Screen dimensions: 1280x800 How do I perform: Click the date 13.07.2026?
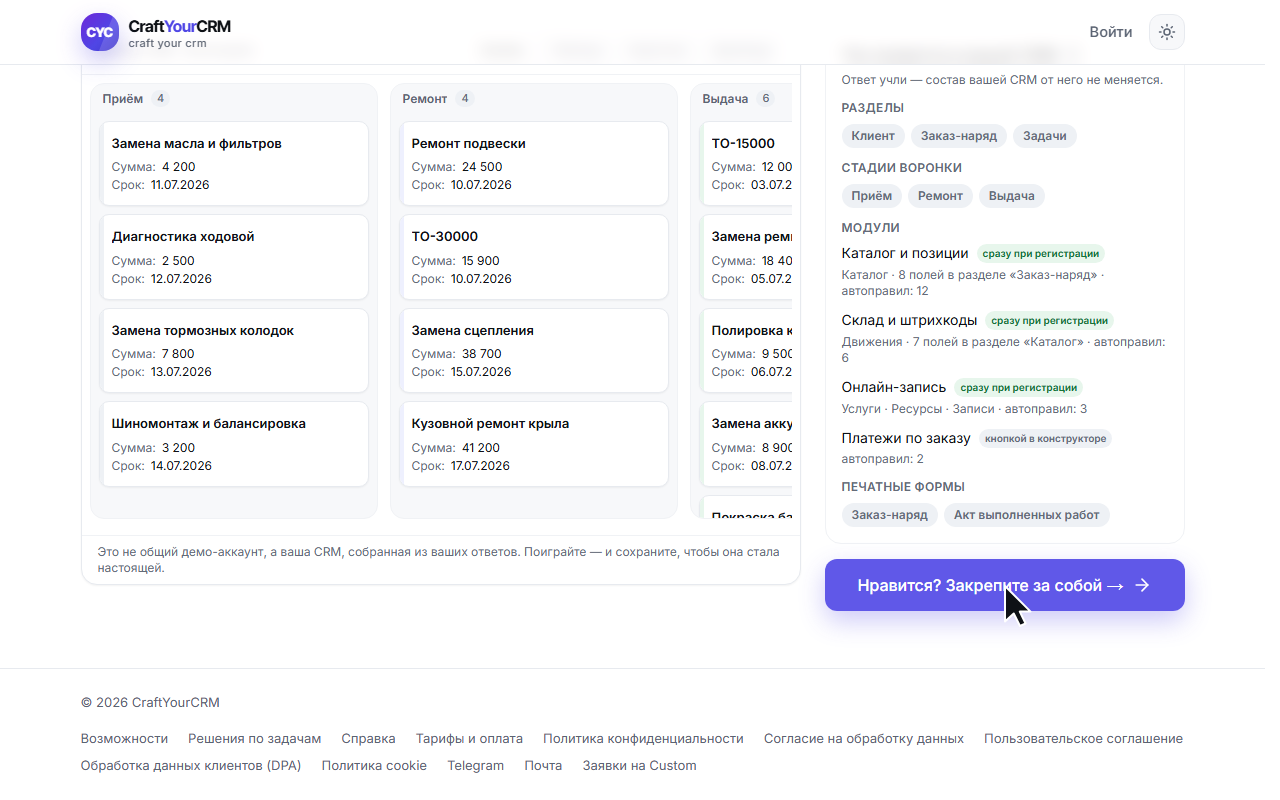(181, 372)
